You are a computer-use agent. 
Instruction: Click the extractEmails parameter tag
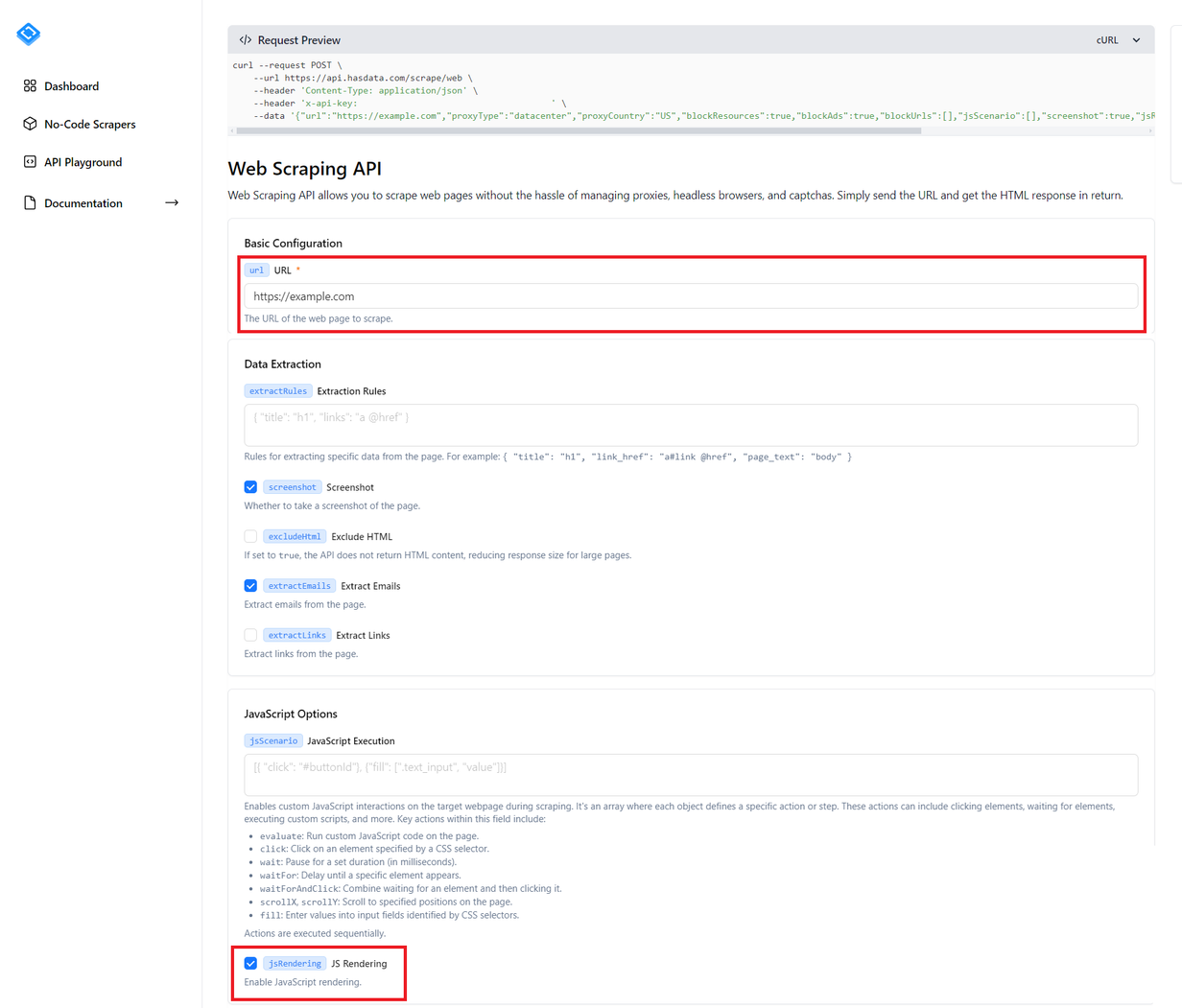299,586
